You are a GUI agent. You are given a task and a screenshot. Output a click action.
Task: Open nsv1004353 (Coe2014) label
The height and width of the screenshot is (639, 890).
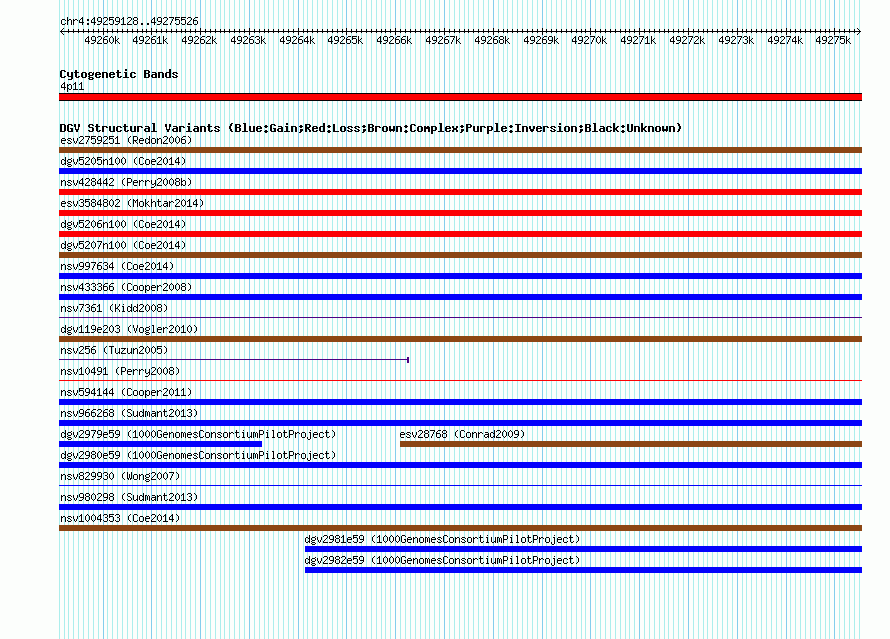point(120,518)
